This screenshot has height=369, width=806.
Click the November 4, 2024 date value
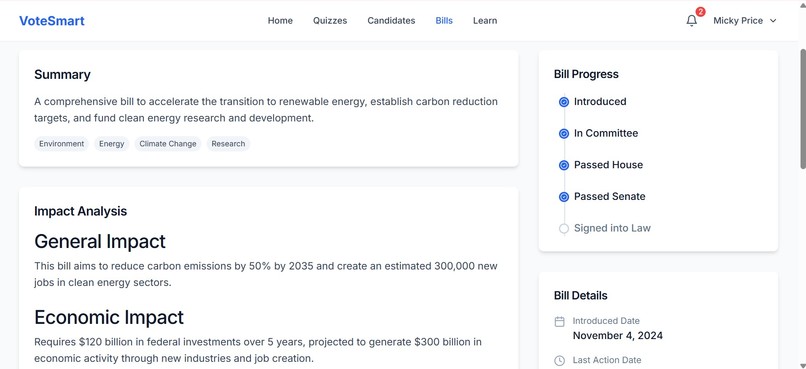pyautogui.click(x=617, y=336)
